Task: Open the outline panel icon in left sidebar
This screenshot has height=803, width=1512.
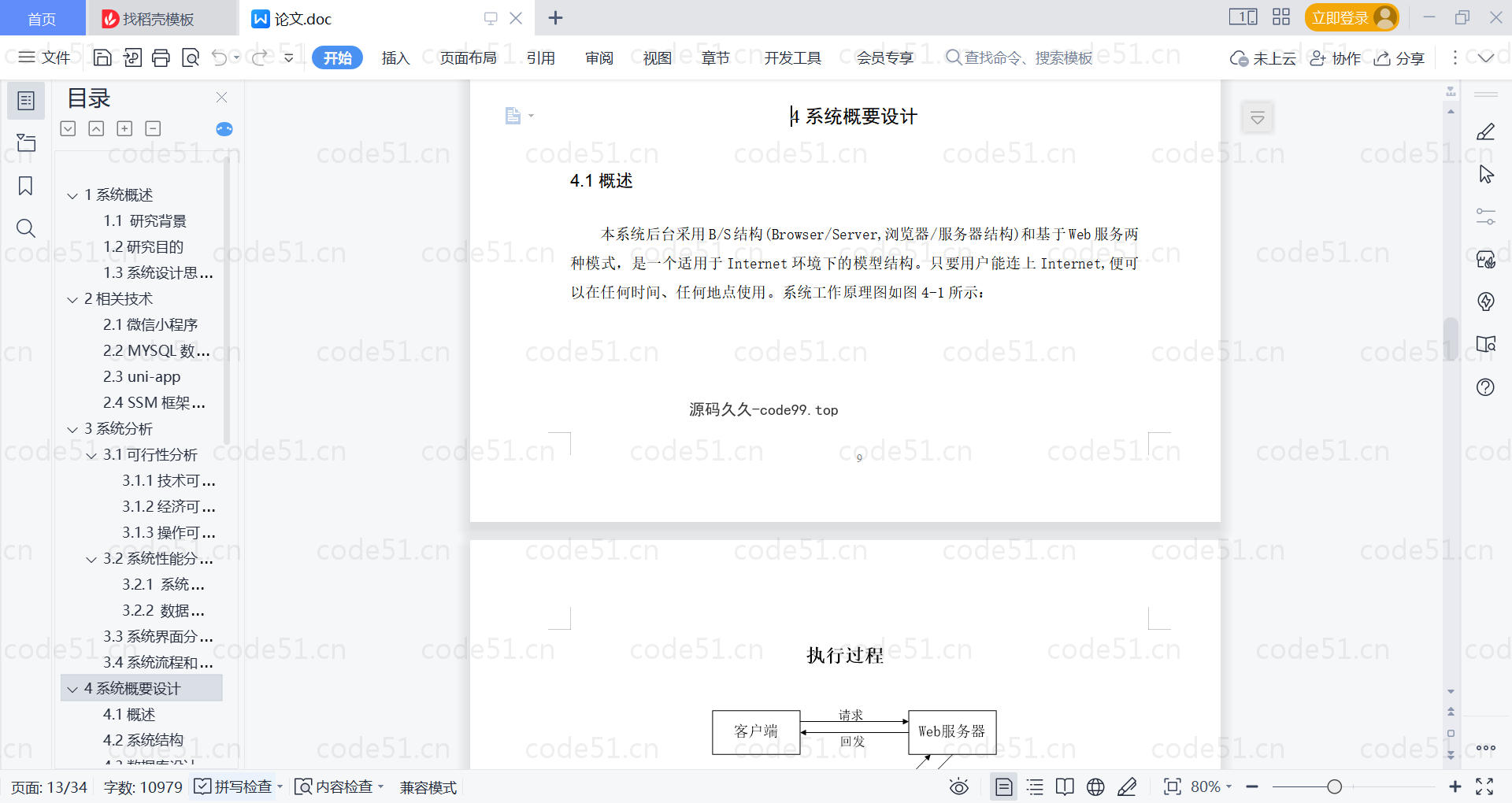Action: coord(26,101)
